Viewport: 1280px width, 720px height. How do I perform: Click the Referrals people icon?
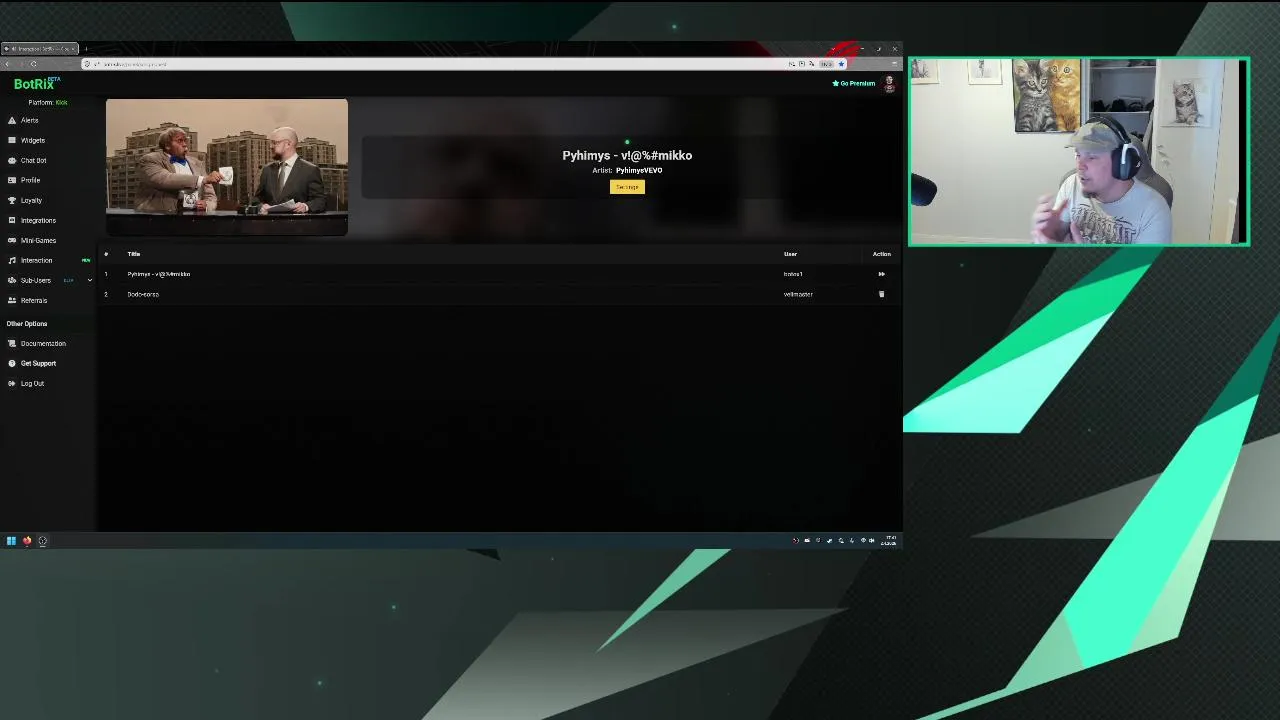12,300
